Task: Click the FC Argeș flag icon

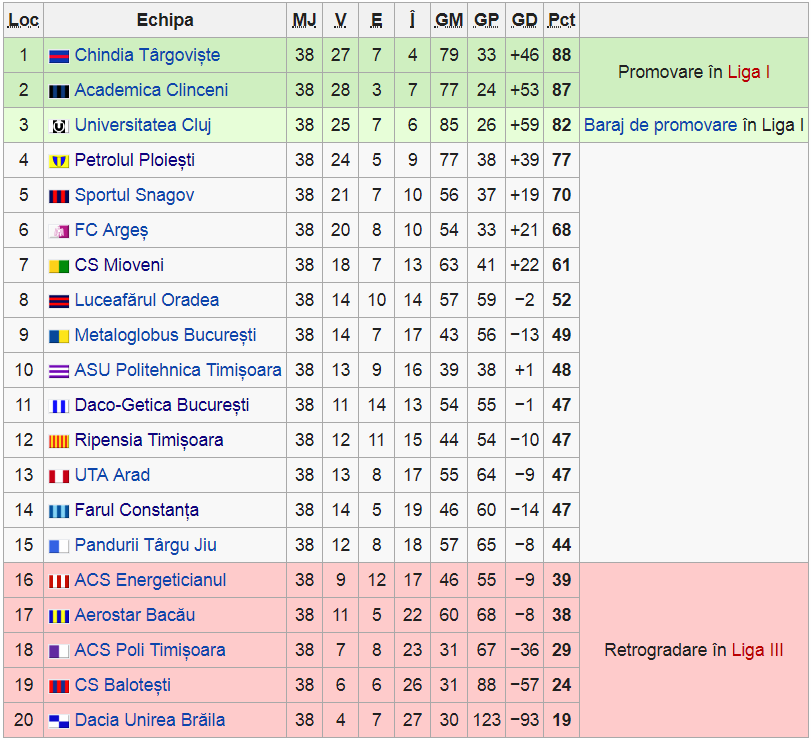Action: [58, 231]
